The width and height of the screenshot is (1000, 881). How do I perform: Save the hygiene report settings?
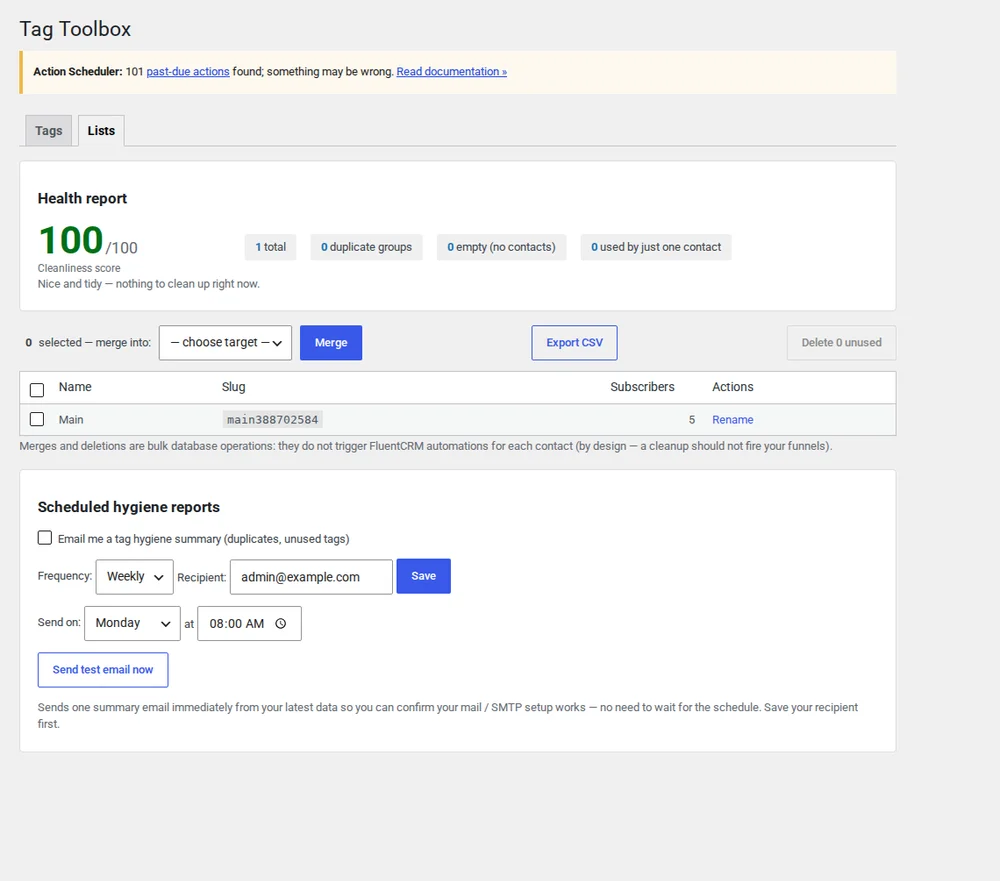(x=423, y=576)
